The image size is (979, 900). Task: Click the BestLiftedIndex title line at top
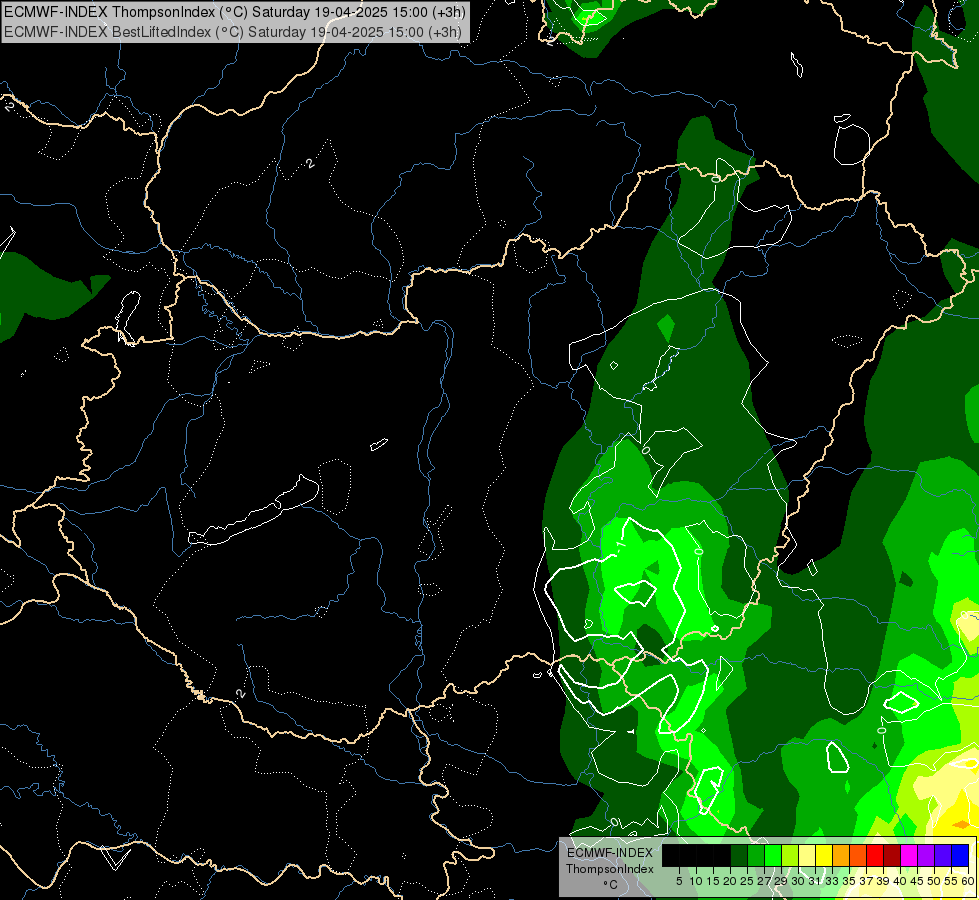[x=233, y=32]
